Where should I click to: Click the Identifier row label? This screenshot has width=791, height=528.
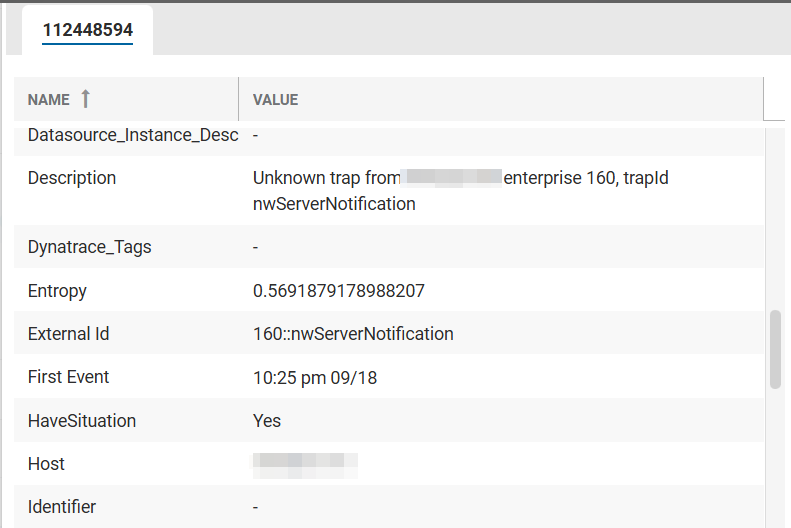[62, 507]
